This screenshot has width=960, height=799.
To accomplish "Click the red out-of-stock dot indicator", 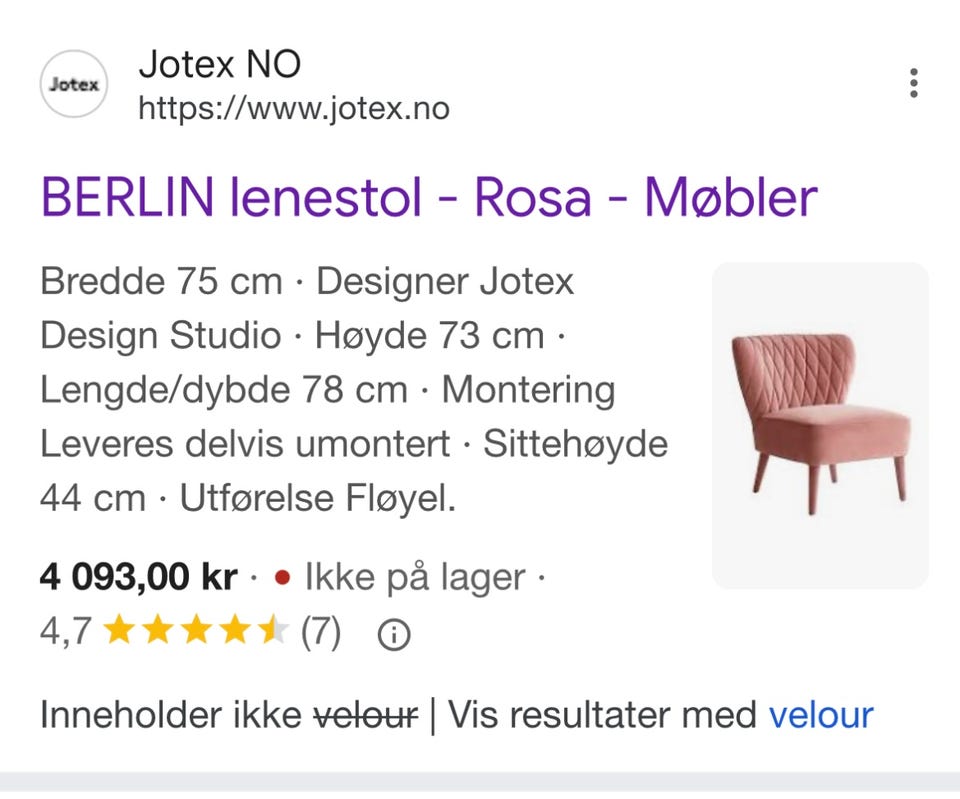I will click(x=284, y=577).
